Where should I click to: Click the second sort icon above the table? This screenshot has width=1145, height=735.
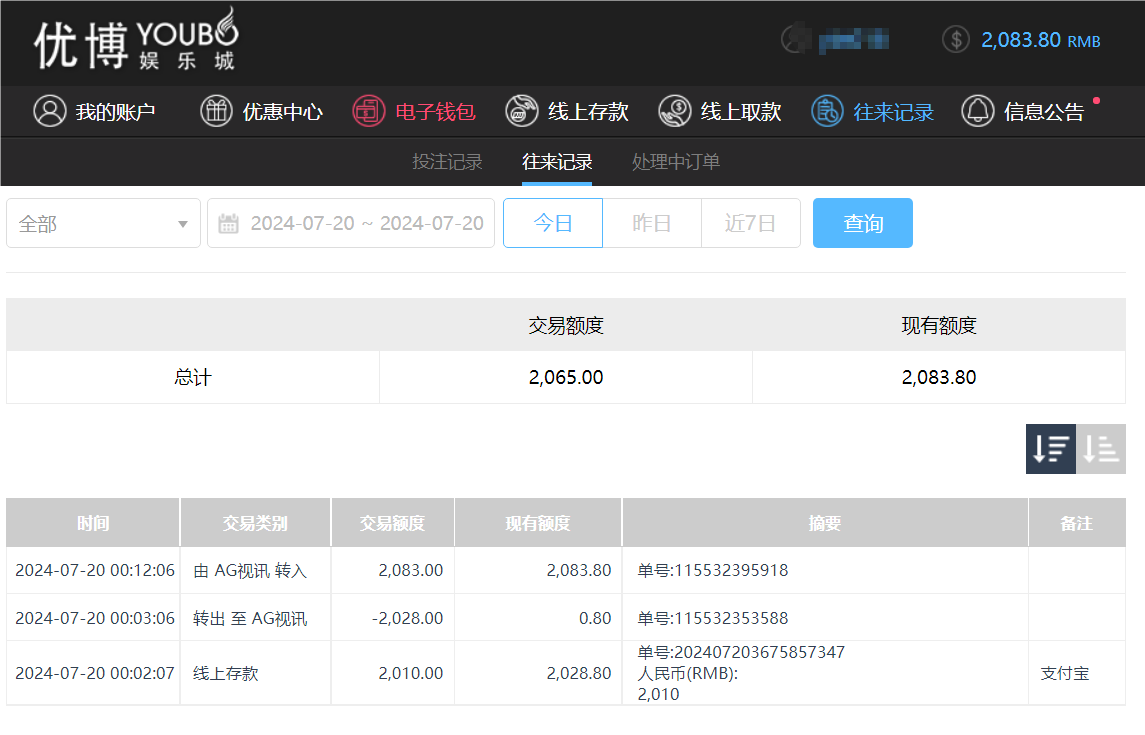tap(1101, 448)
